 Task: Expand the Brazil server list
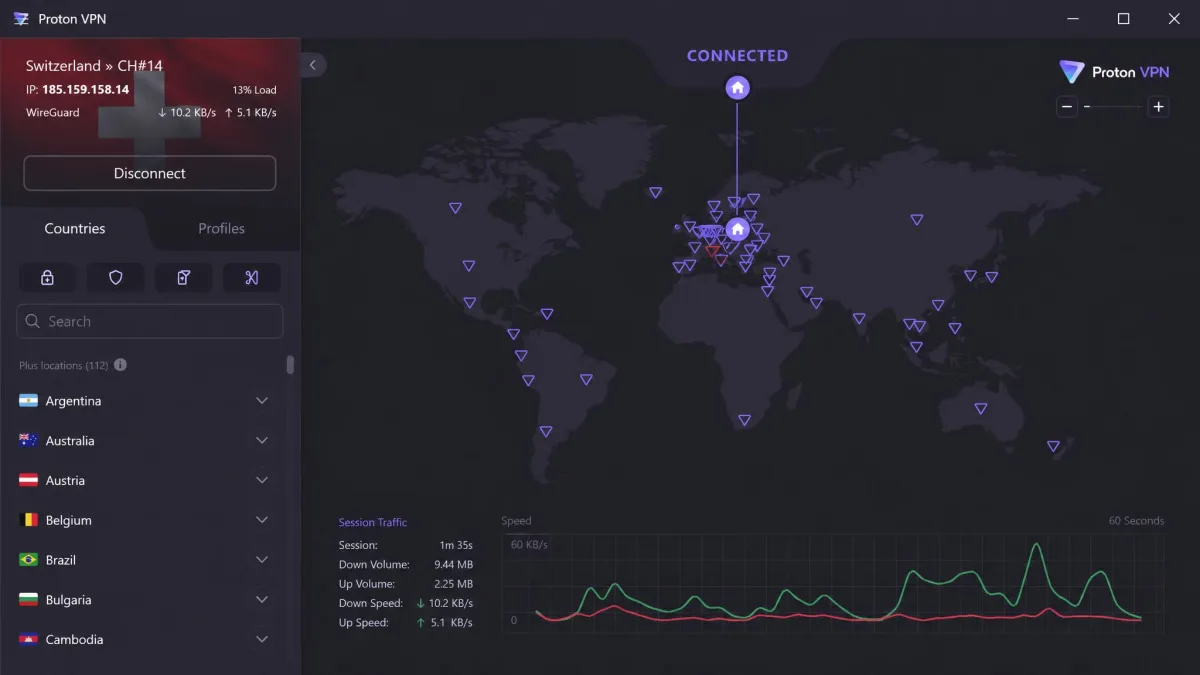pos(262,560)
